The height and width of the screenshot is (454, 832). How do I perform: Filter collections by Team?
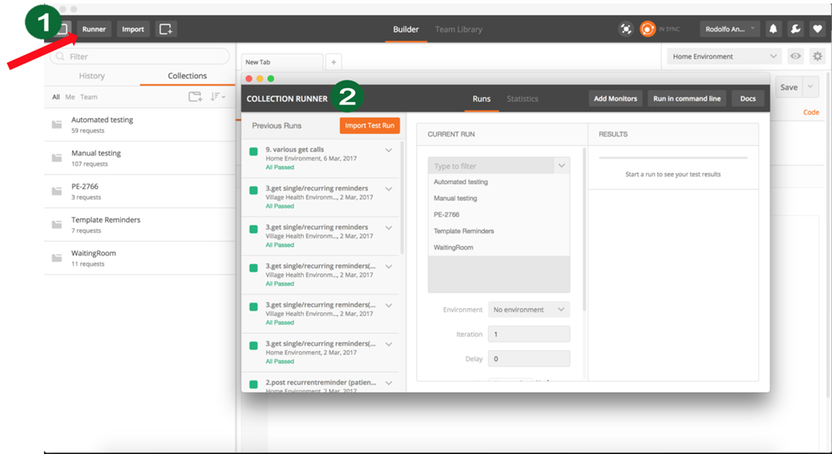[89, 97]
